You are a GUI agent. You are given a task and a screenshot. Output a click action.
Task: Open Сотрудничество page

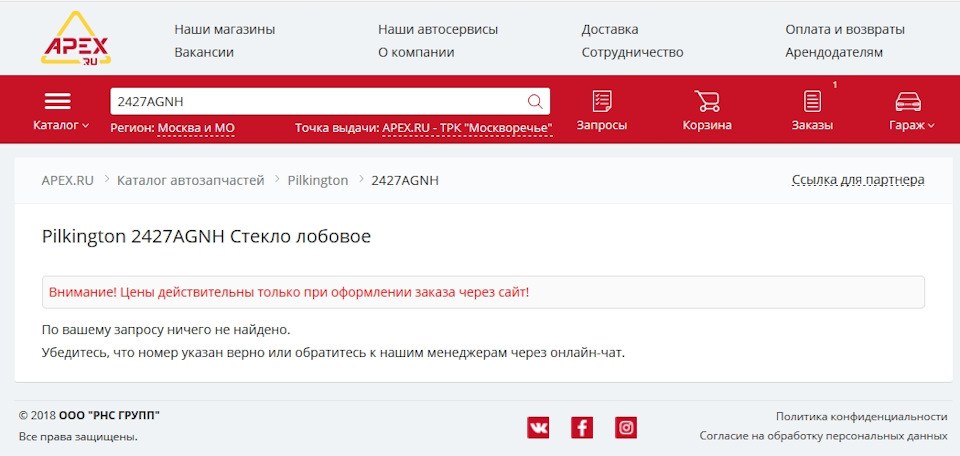click(x=632, y=53)
